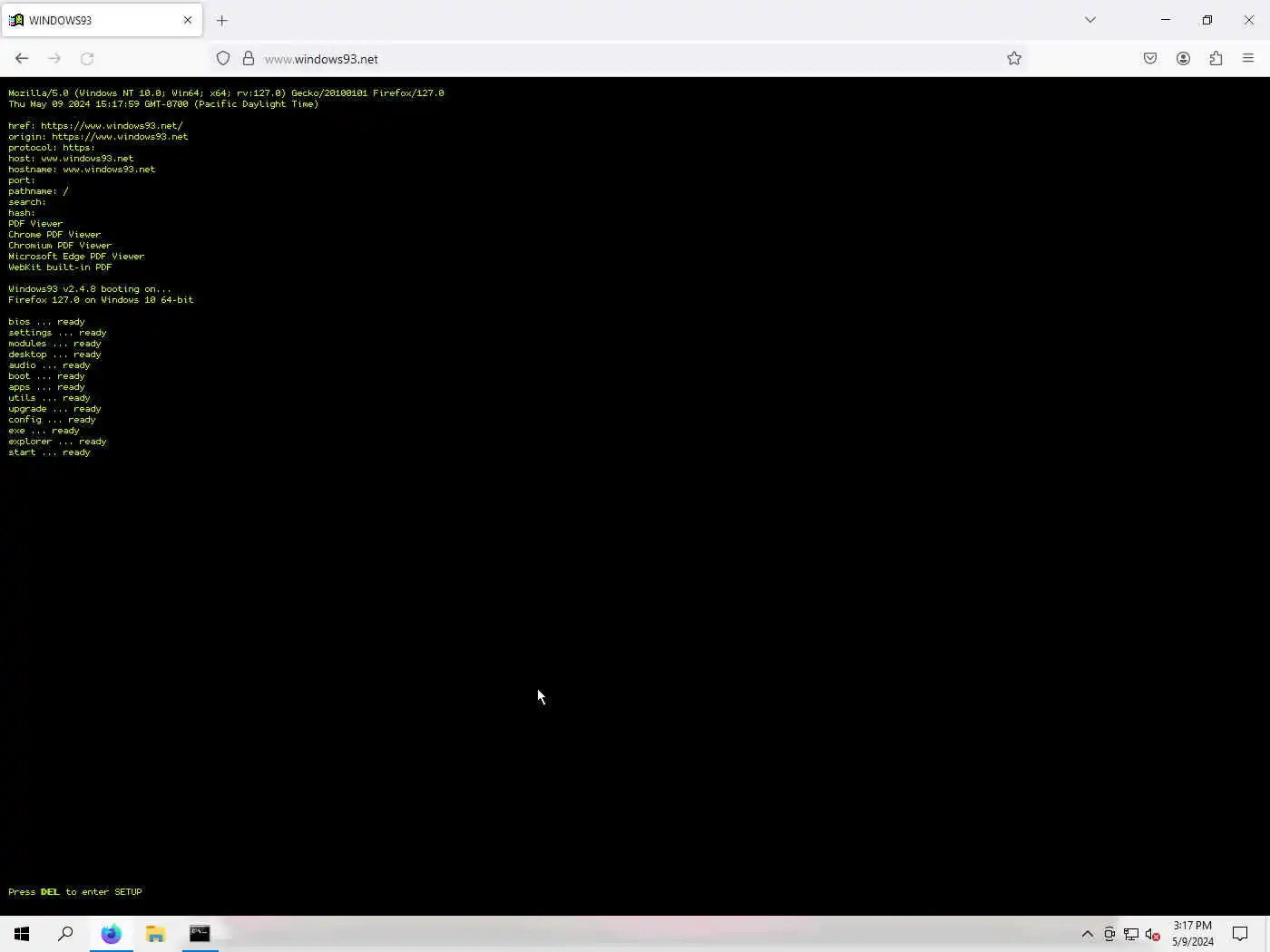Click the 'Chrome PDF Viewer' line
This screenshot has height=952, width=1270.
coord(54,235)
